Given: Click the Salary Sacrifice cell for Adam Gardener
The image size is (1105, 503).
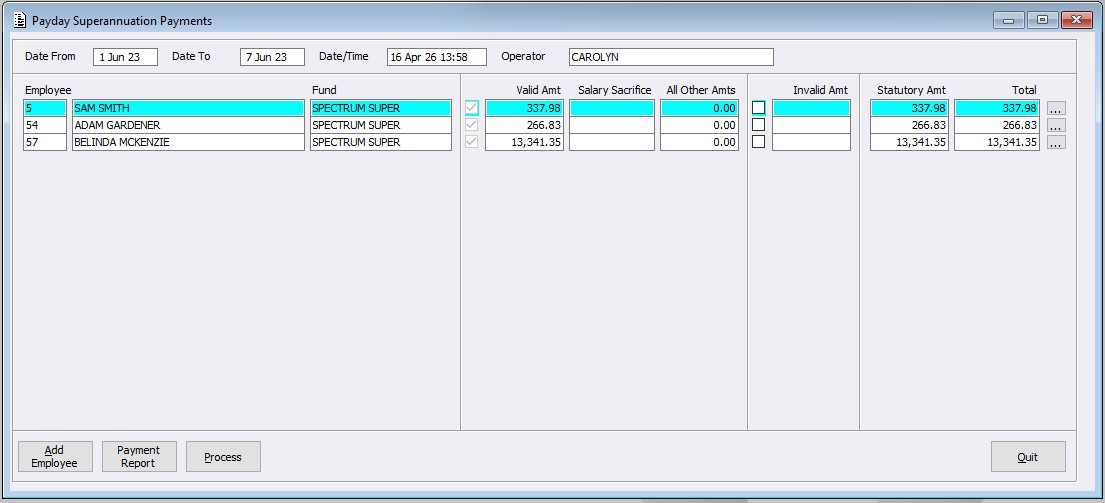Looking at the screenshot, I should click(x=611, y=125).
